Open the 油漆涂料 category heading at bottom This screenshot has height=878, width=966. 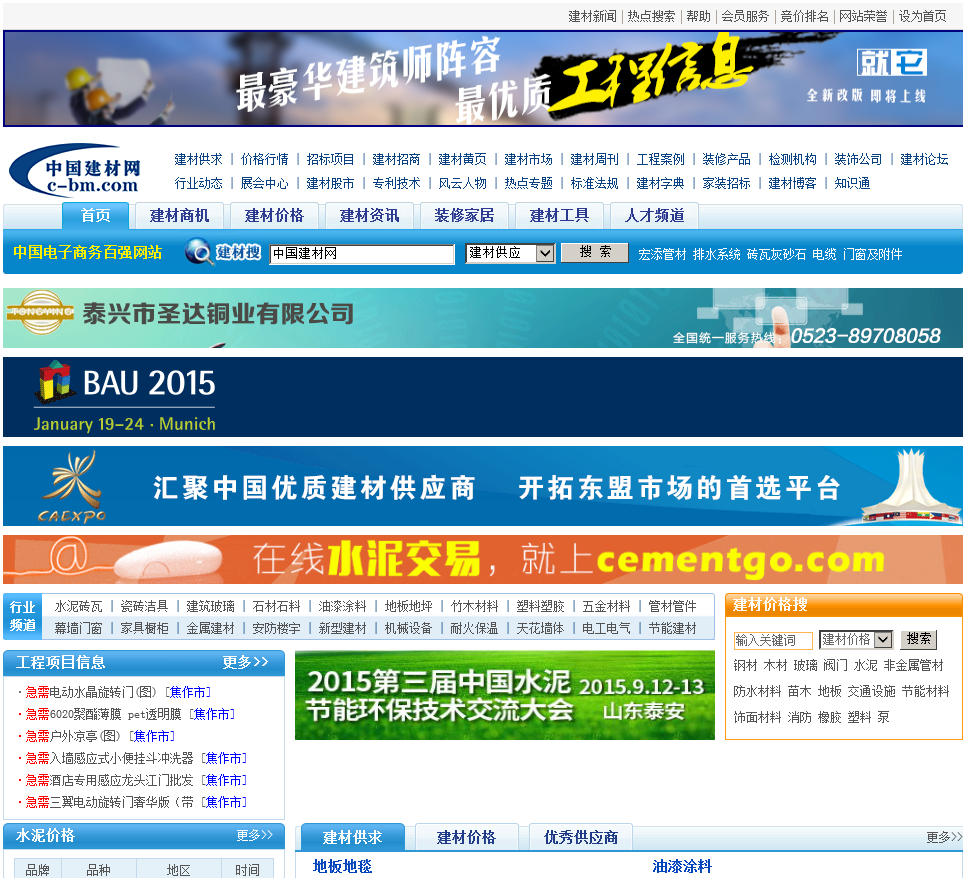pyautogui.click(x=682, y=866)
